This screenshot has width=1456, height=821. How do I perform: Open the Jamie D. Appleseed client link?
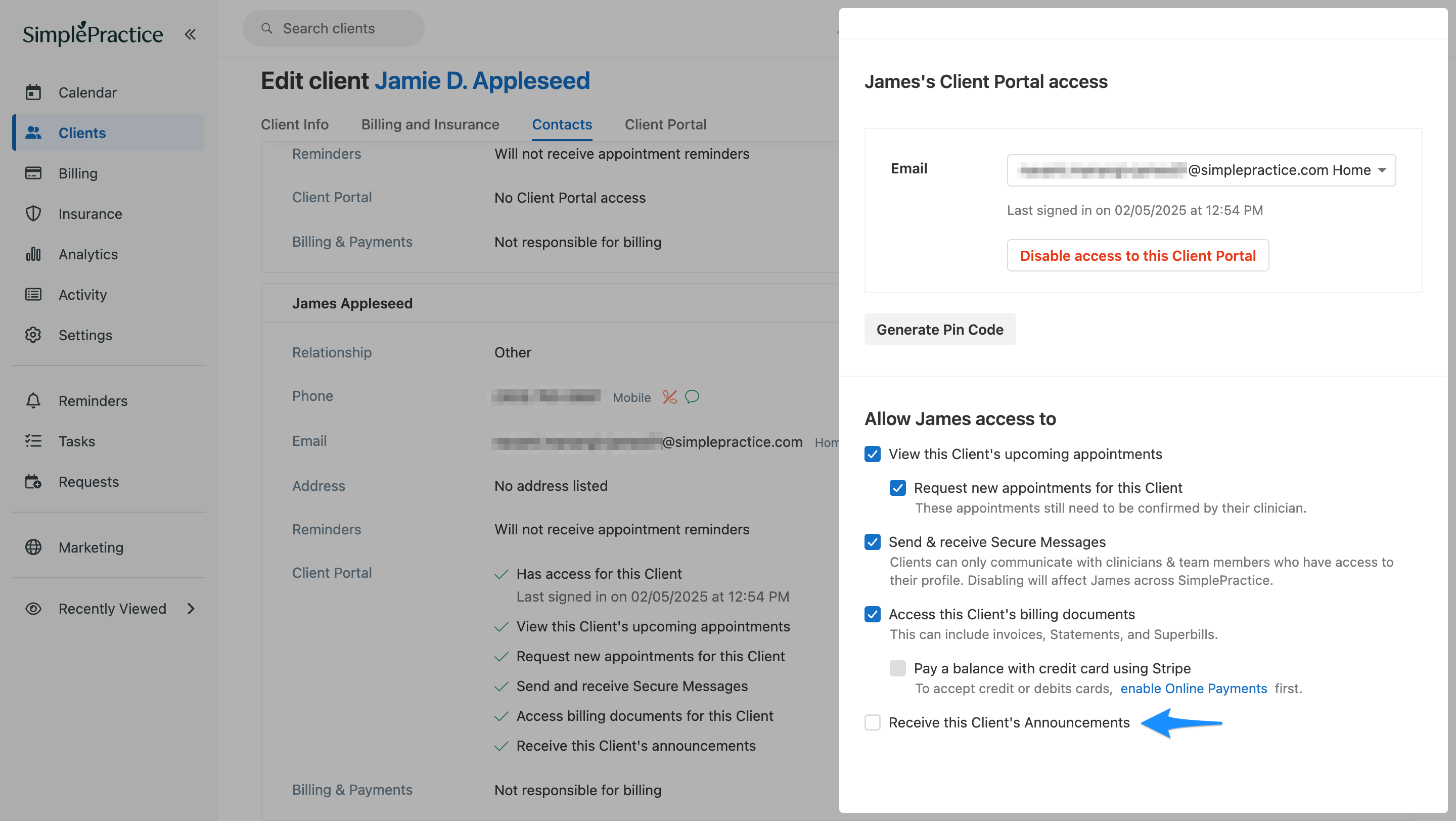(482, 81)
